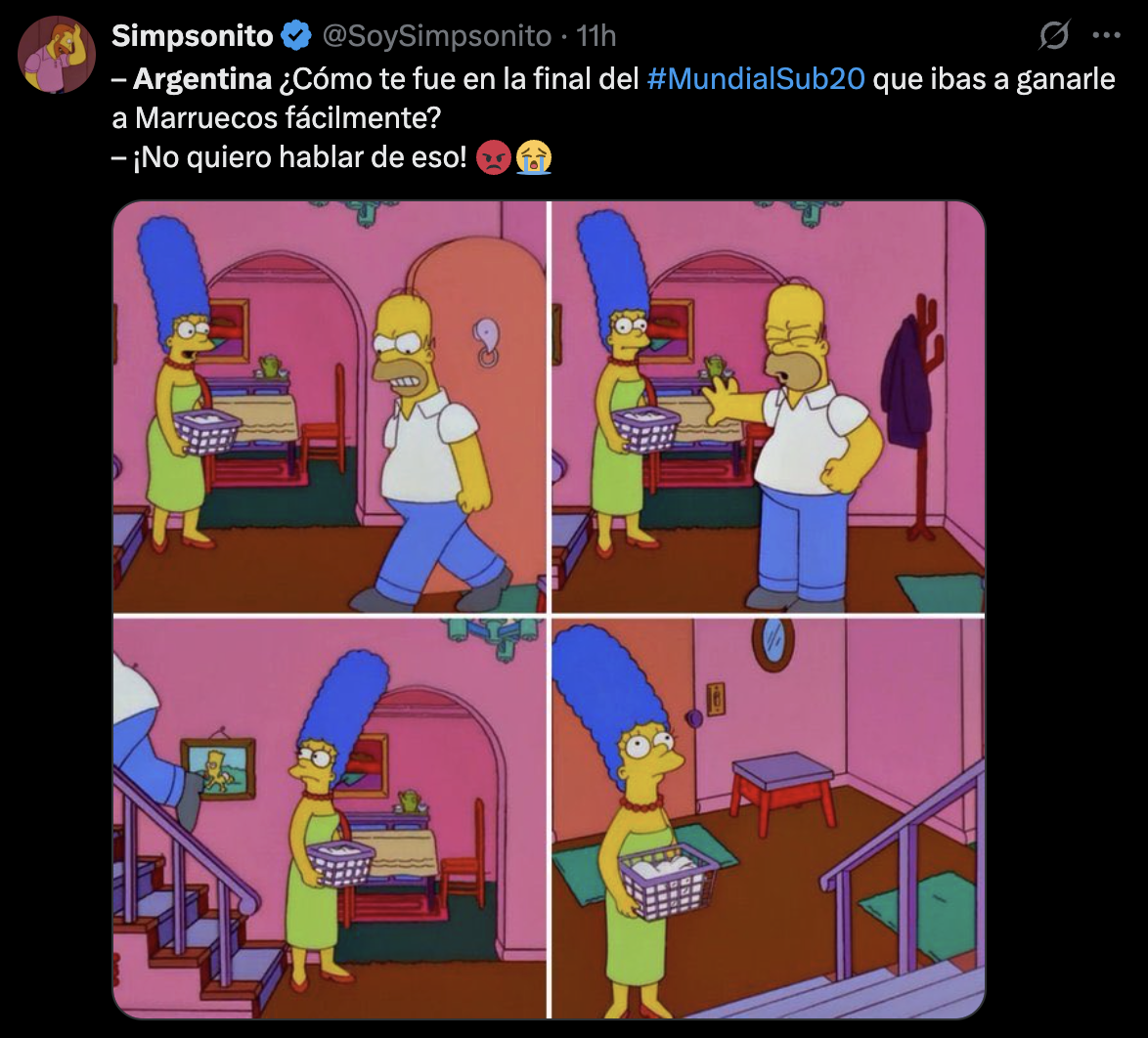Open the bottom-right panel of Marge alone

(768, 818)
